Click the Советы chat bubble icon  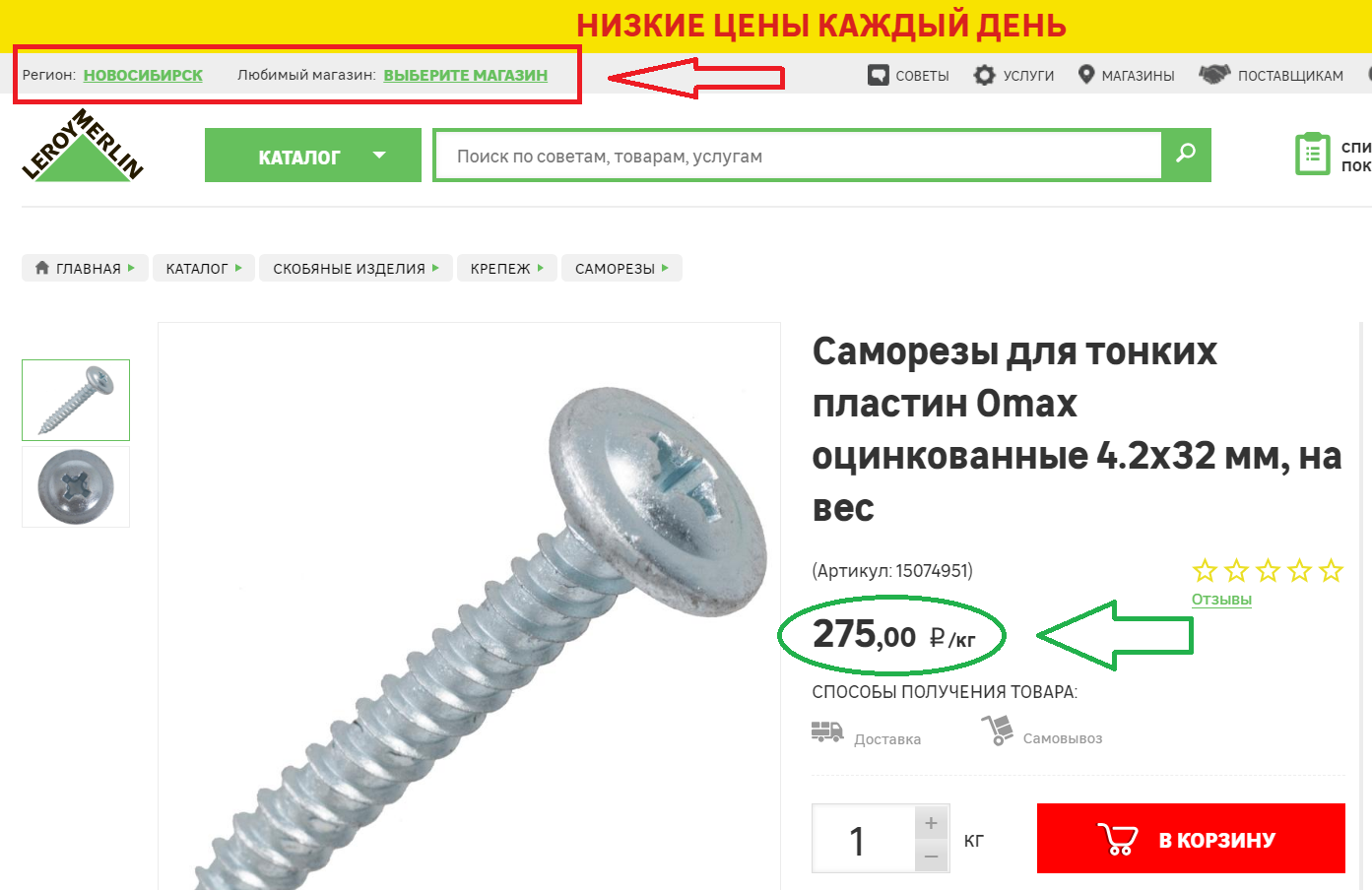coord(878,75)
